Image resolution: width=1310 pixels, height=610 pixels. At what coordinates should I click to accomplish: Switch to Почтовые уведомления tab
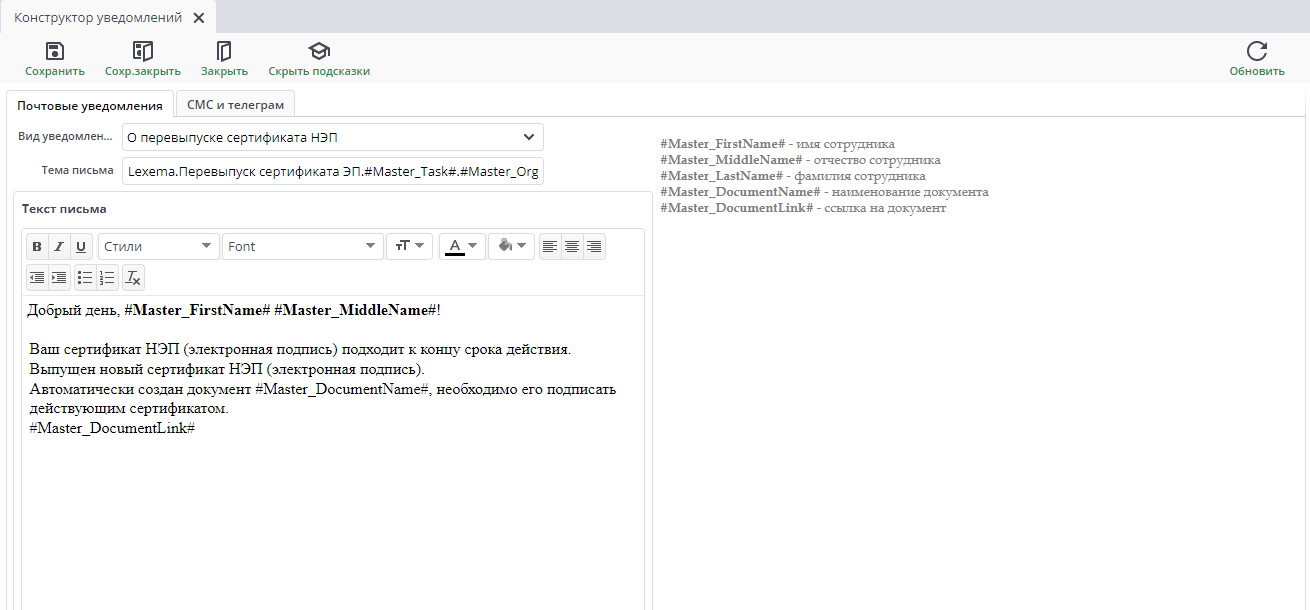pyautogui.click(x=89, y=105)
